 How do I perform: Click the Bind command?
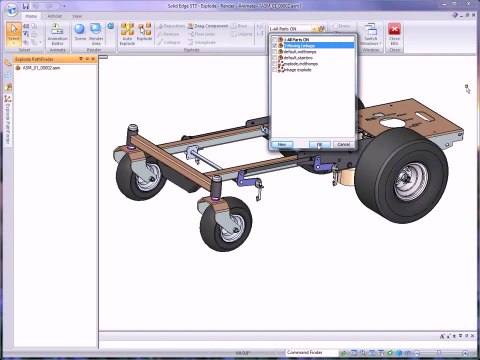click(x=239, y=26)
